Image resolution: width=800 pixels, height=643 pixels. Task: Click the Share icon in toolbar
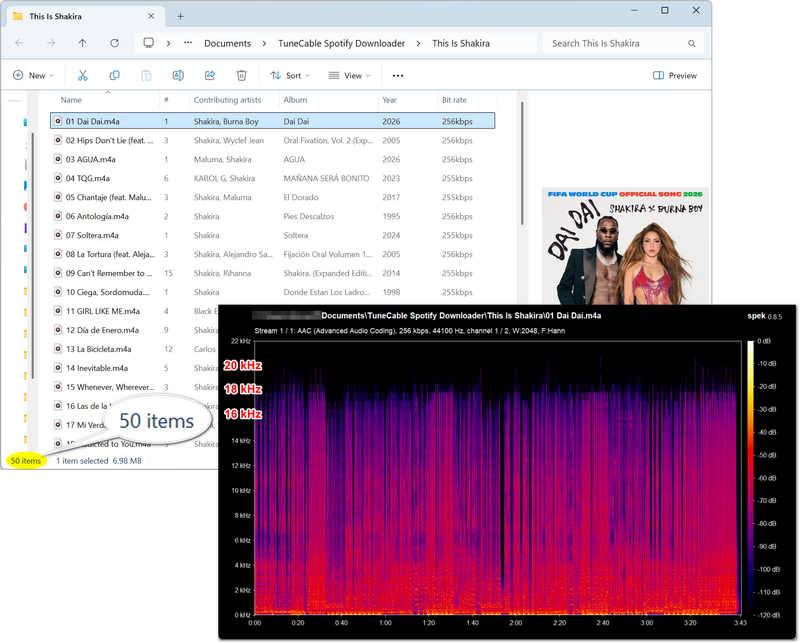tap(210, 76)
